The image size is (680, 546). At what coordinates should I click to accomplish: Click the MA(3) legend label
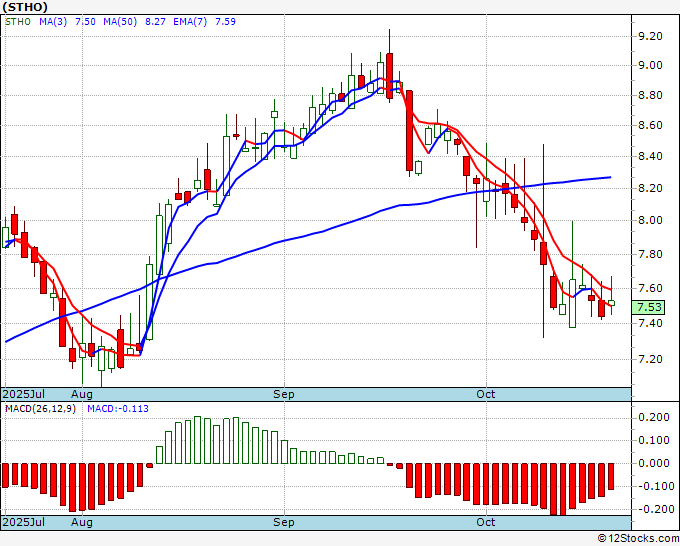pos(53,21)
